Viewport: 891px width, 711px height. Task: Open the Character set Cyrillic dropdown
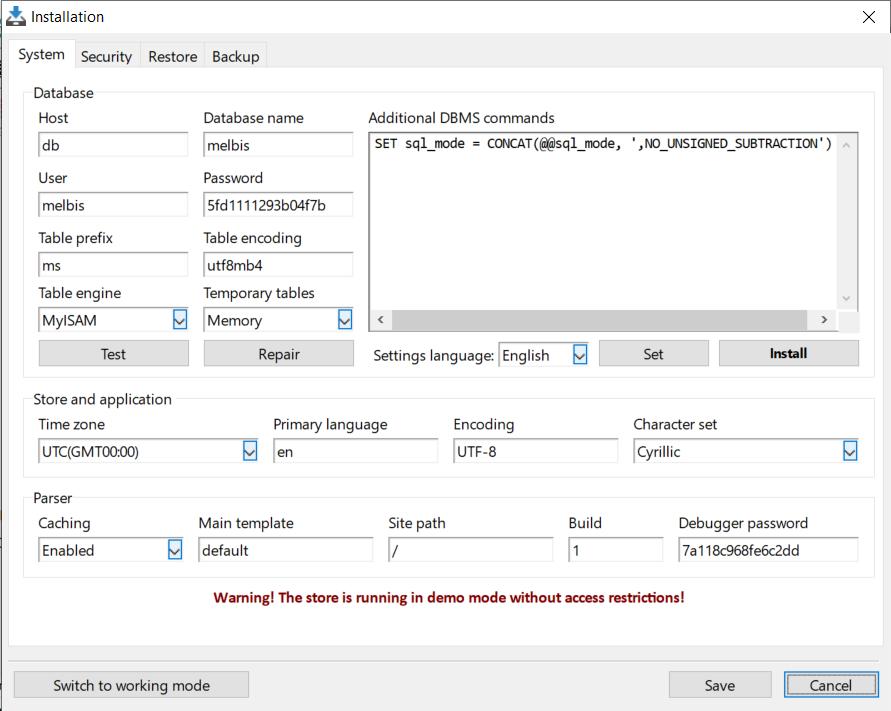coord(850,452)
